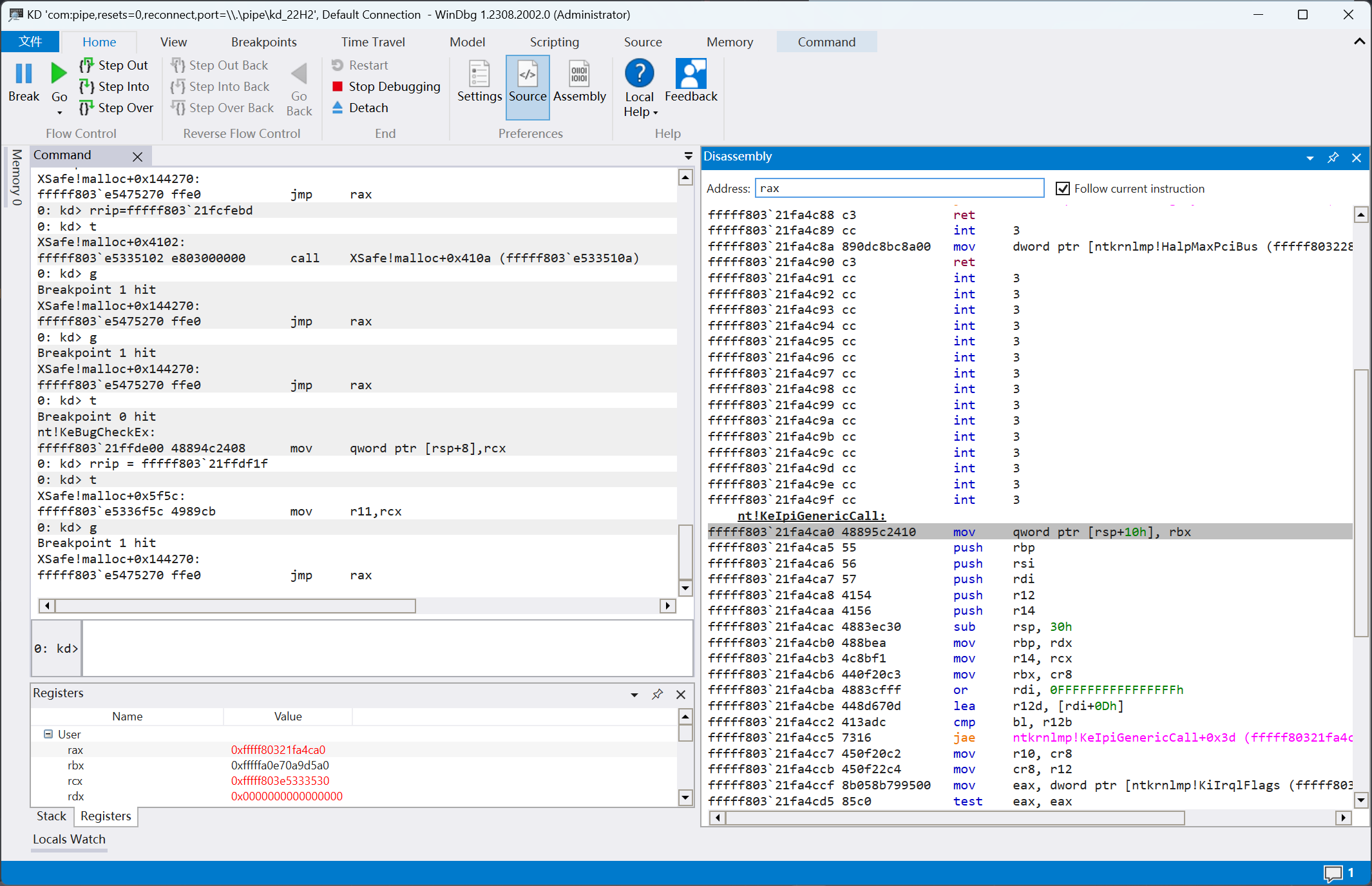Click the status bar feedback chat icon
The height and width of the screenshot is (886, 1372).
click(x=1333, y=873)
